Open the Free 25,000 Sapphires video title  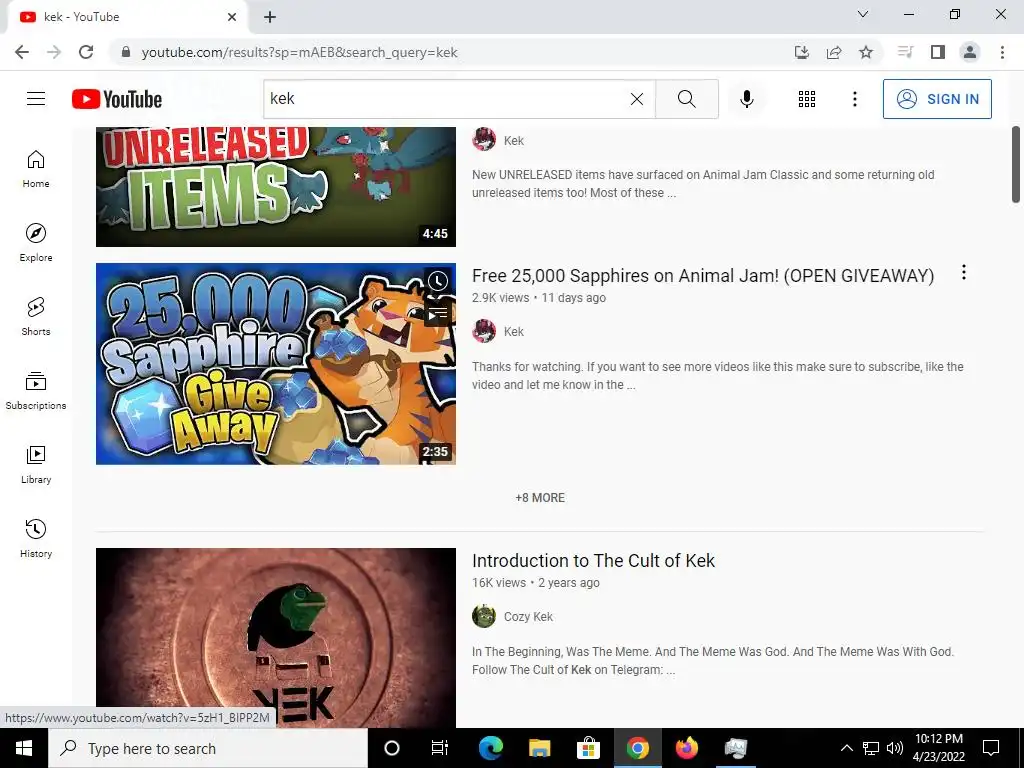[x=703, y=276]
